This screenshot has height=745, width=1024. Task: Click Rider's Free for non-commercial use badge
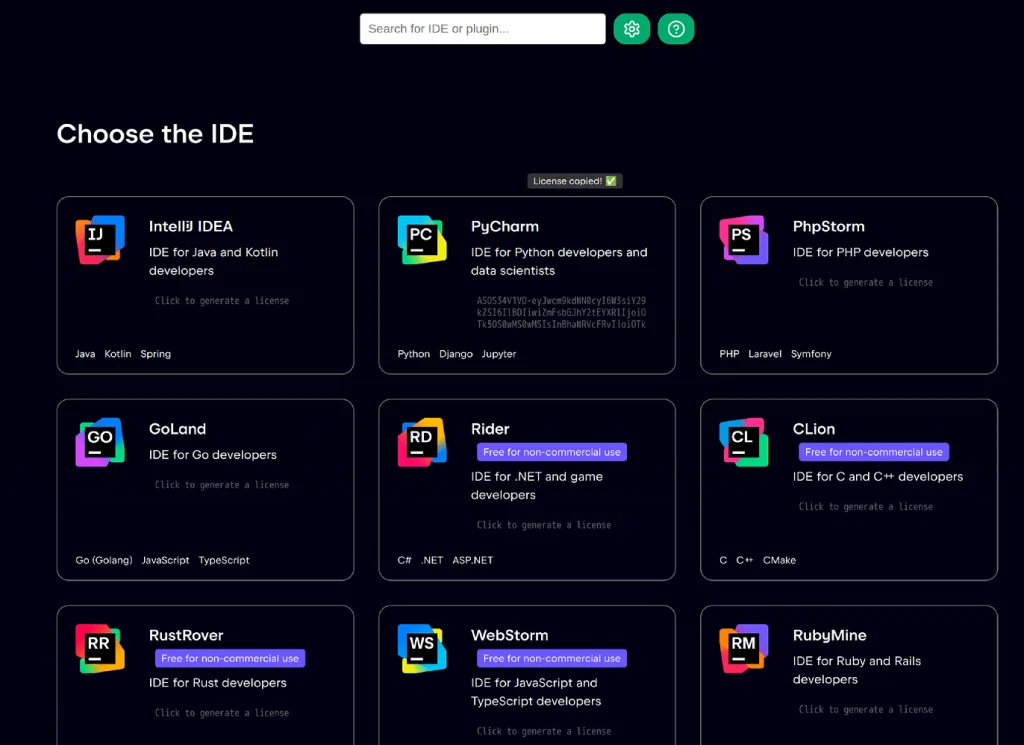click(x=552, y=452)
